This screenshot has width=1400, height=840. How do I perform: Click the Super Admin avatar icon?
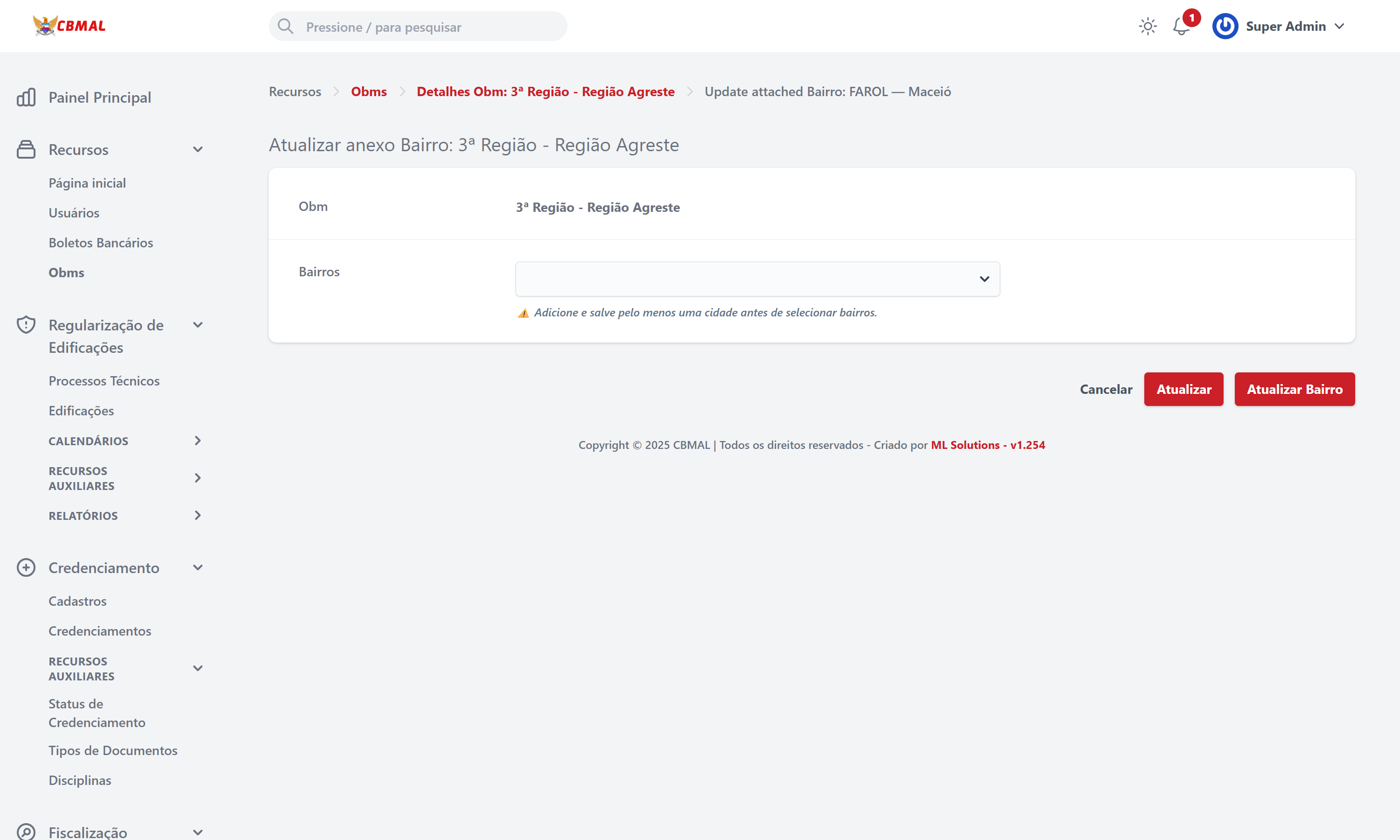[1225, 26]
